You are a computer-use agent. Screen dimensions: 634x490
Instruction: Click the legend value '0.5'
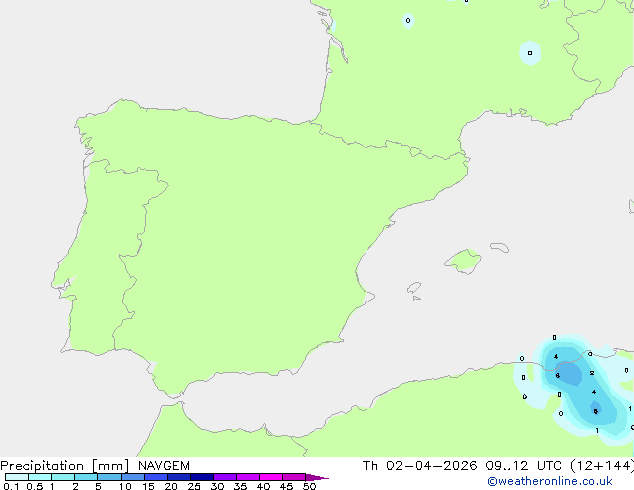click(x=35, y=486)
